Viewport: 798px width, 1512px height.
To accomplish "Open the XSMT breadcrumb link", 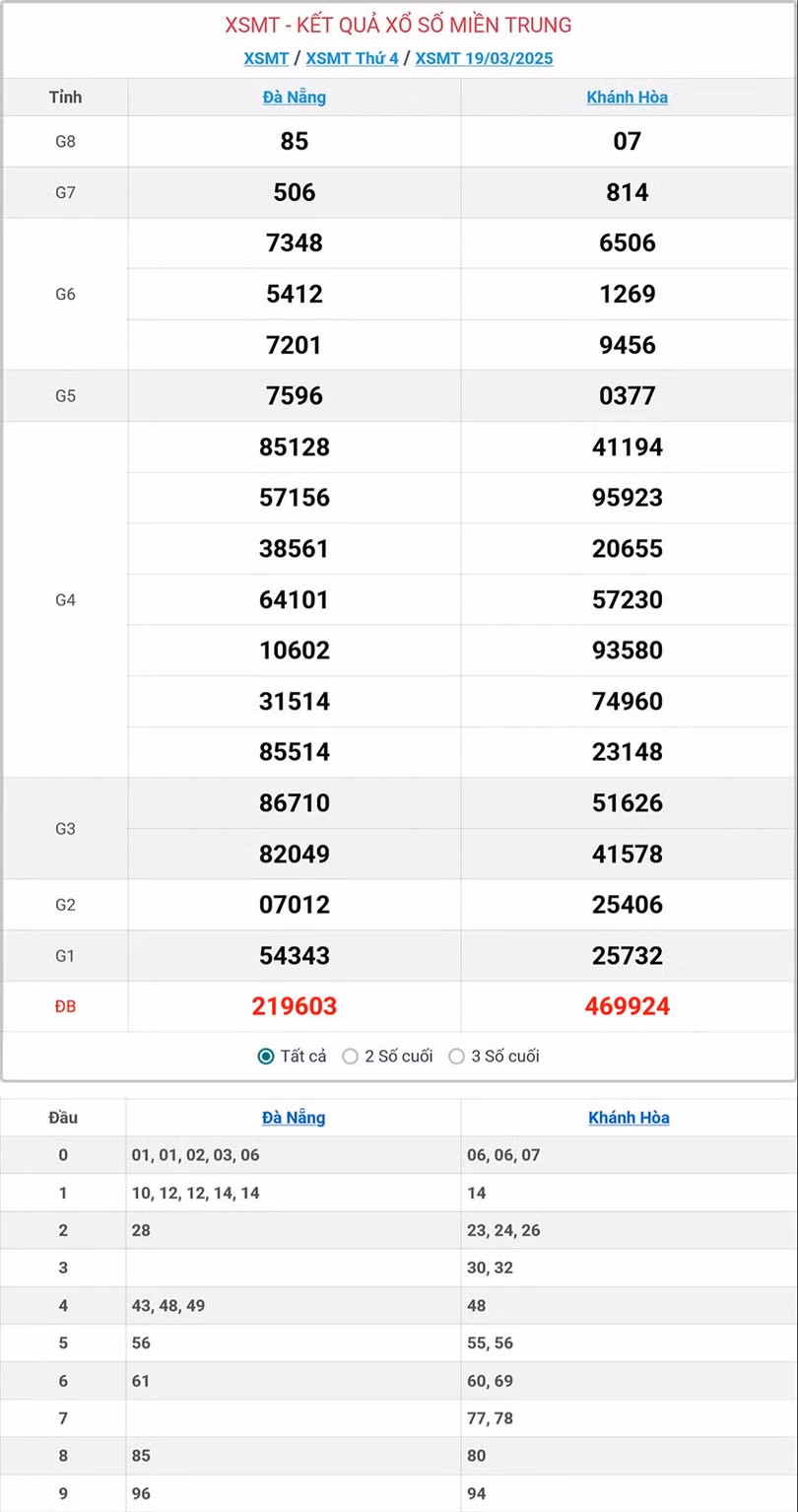I will pos(266,58).
